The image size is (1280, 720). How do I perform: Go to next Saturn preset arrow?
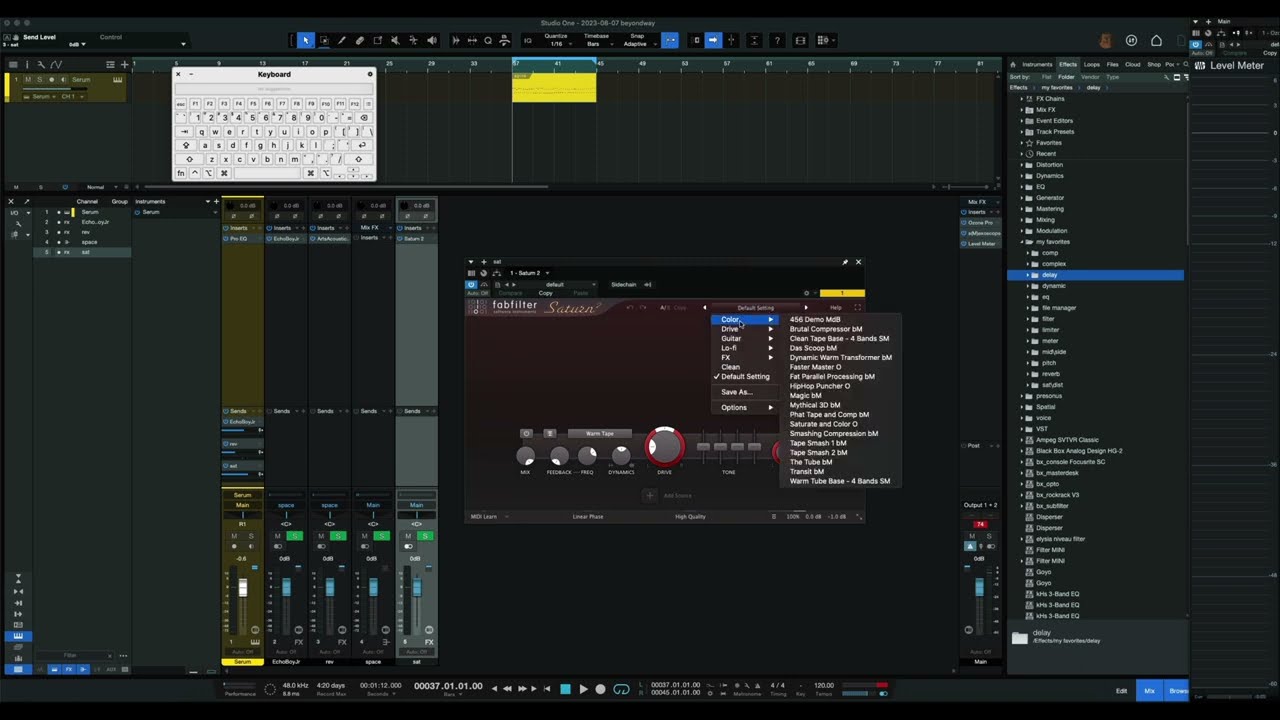click(806, 307)
